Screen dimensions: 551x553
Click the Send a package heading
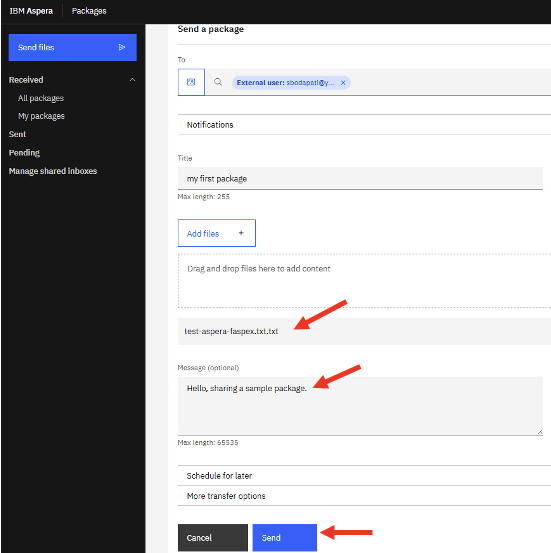click(211, 29)
